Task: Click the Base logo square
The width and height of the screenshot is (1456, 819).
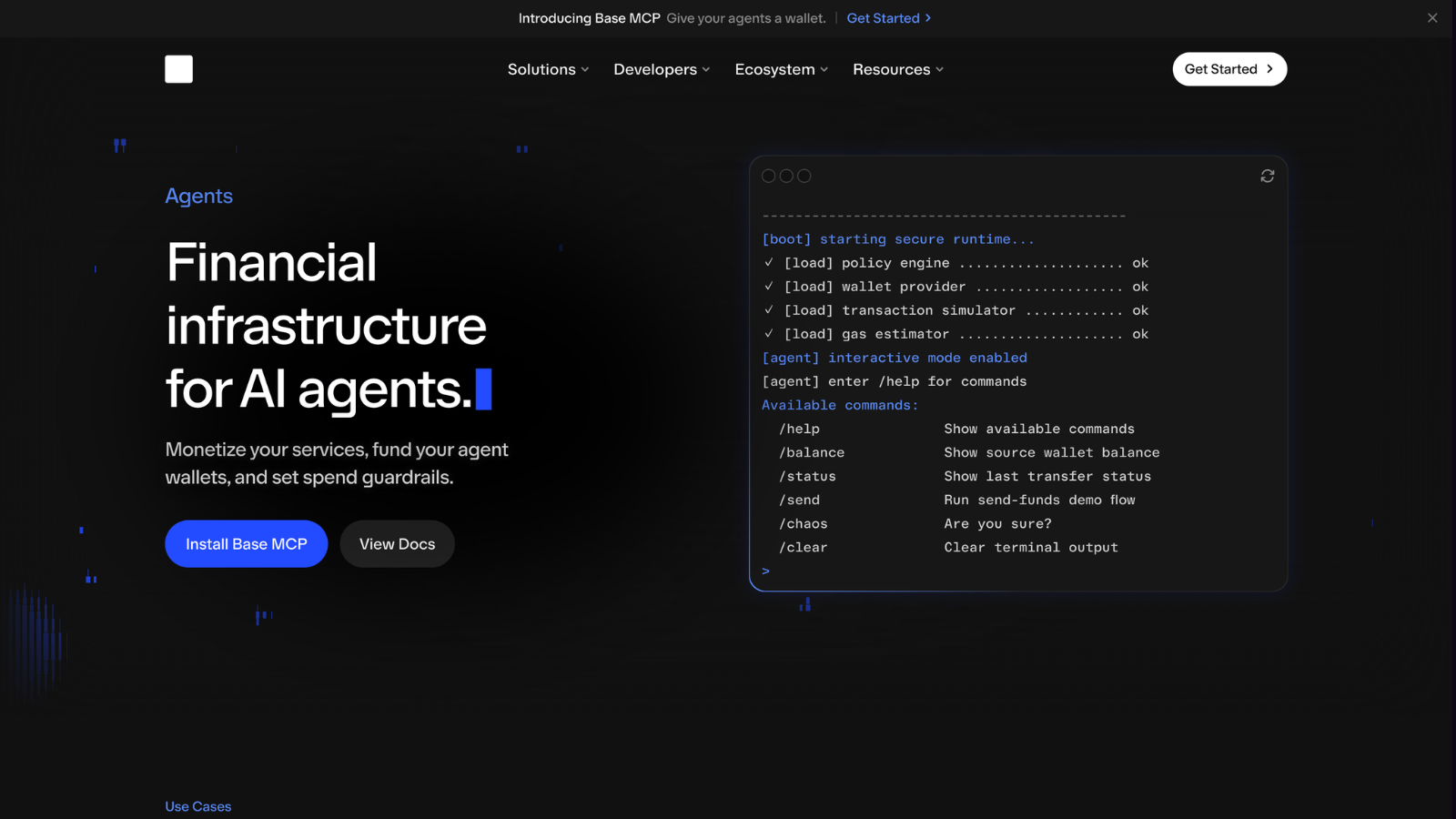Action: pos(178,69)
